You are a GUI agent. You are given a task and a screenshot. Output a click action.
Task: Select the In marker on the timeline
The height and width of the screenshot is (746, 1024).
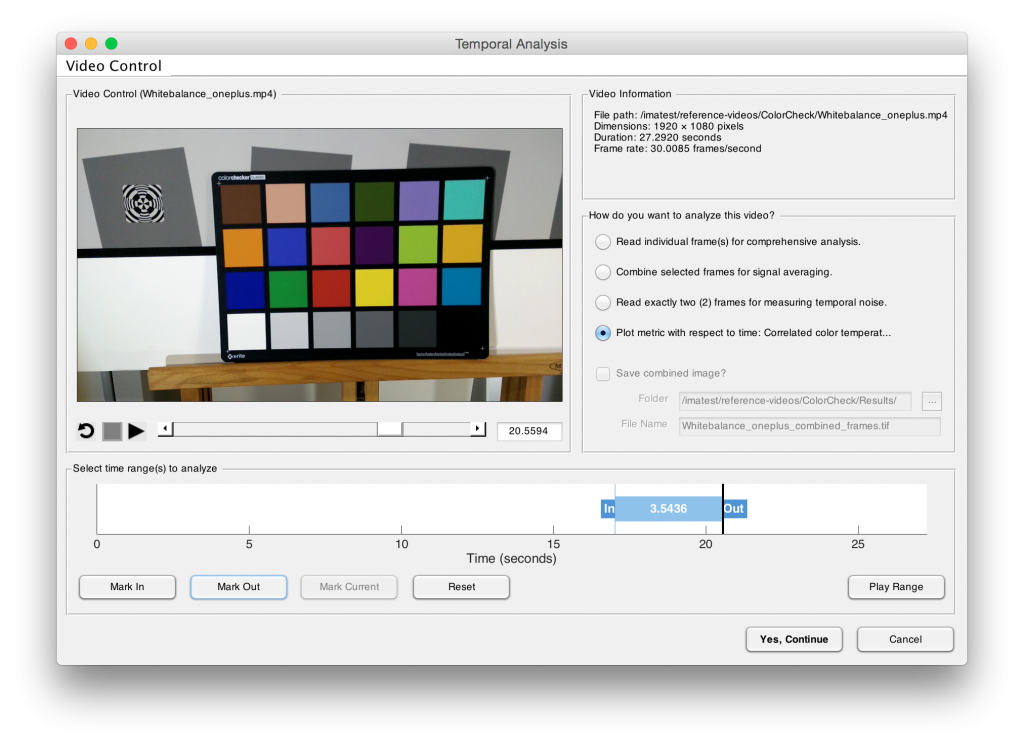[x=608, y=509]
